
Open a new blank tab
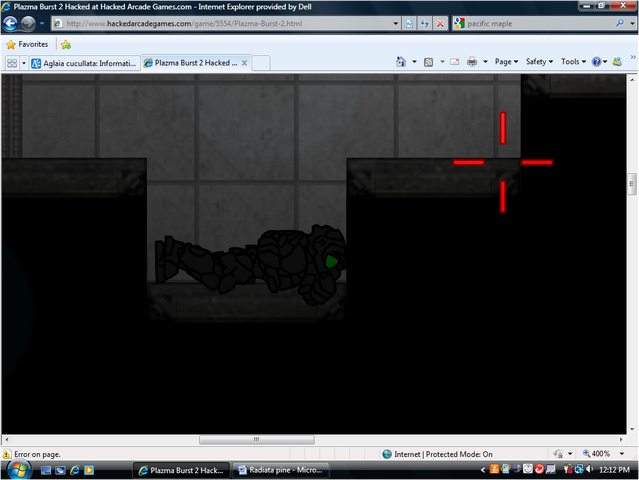[261, 63]
